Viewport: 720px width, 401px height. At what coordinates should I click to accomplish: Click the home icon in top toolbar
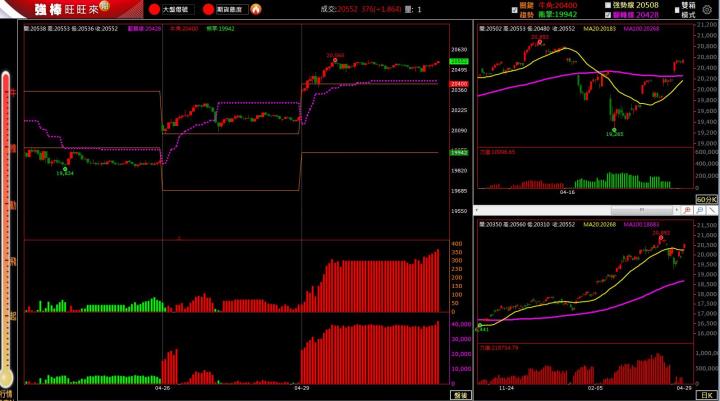[256, 10]
